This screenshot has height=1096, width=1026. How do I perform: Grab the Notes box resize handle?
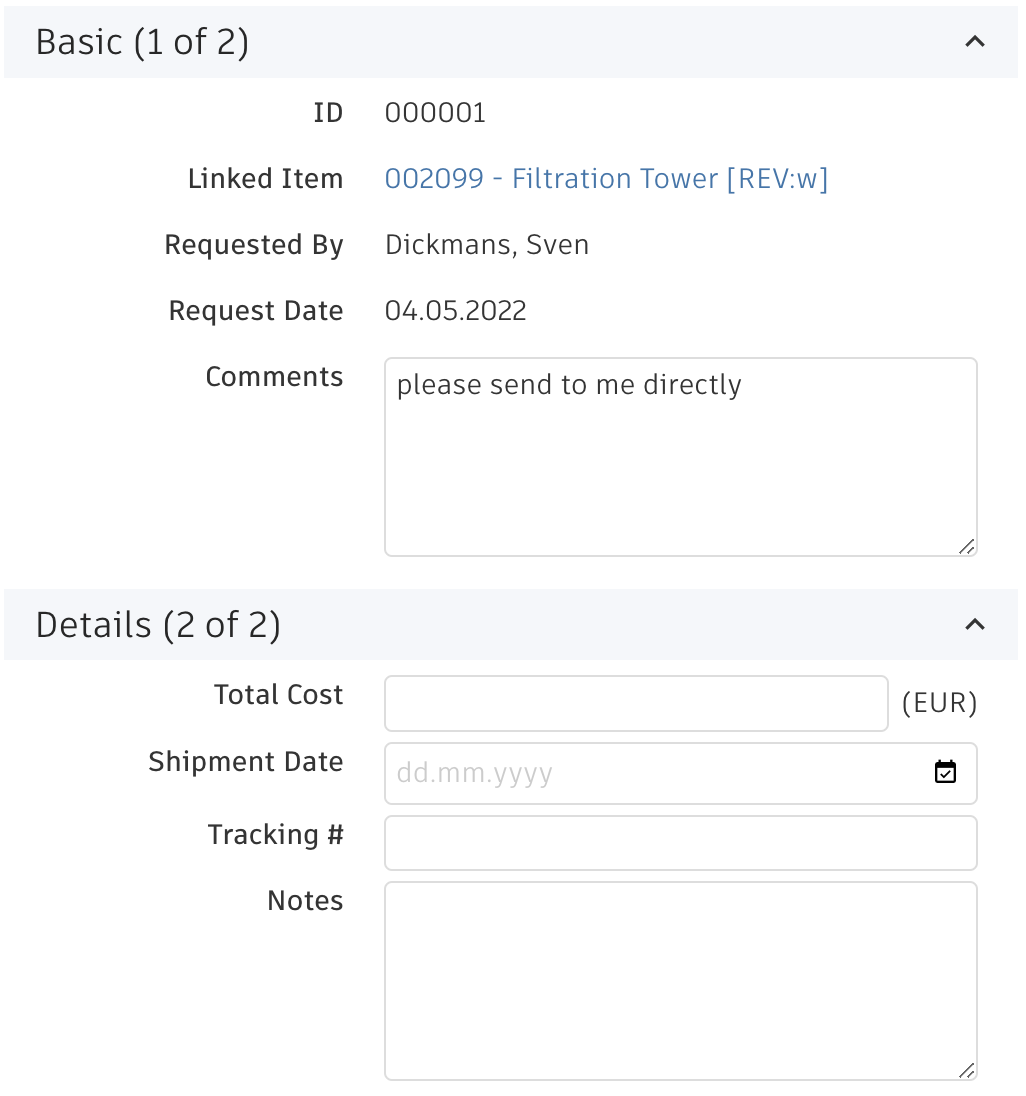[x=966, y=1070]
